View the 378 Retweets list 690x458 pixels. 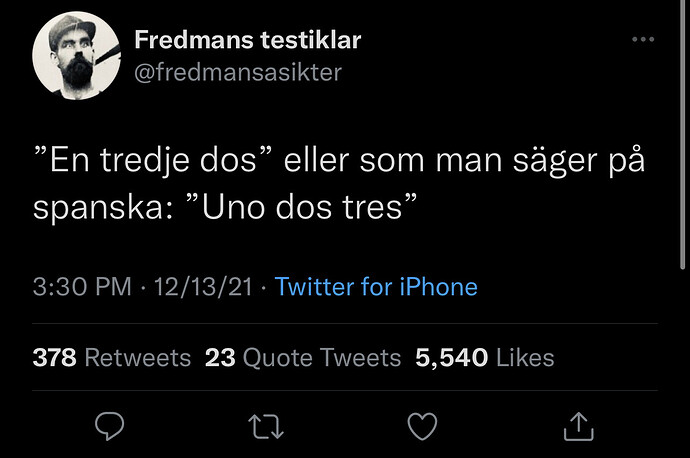[x=112, y=357]
